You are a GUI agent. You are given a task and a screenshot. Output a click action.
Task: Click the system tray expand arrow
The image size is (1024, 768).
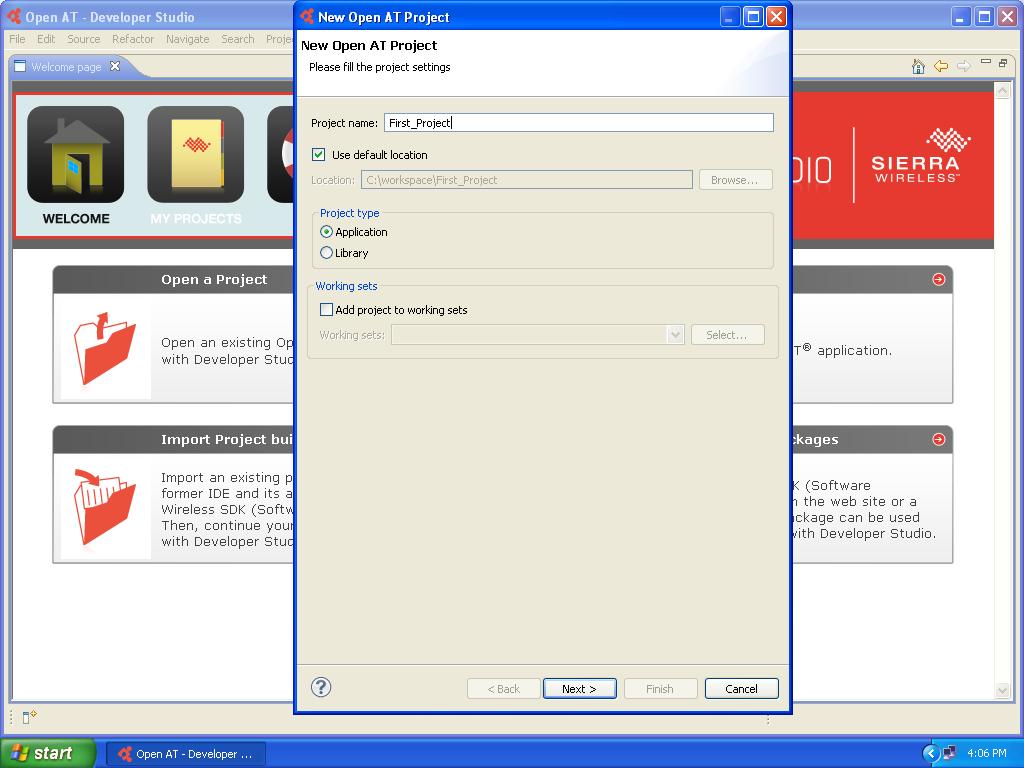(x=931, y=753)
